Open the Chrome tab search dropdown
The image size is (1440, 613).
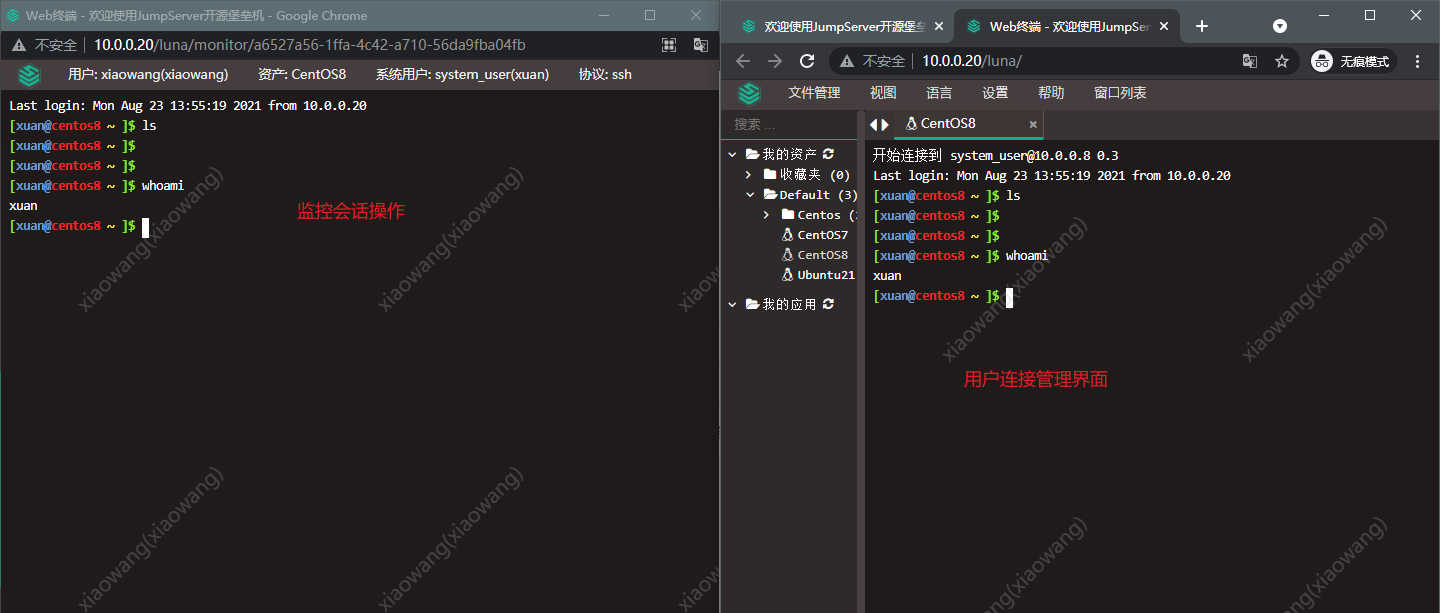click(1279, 26)
